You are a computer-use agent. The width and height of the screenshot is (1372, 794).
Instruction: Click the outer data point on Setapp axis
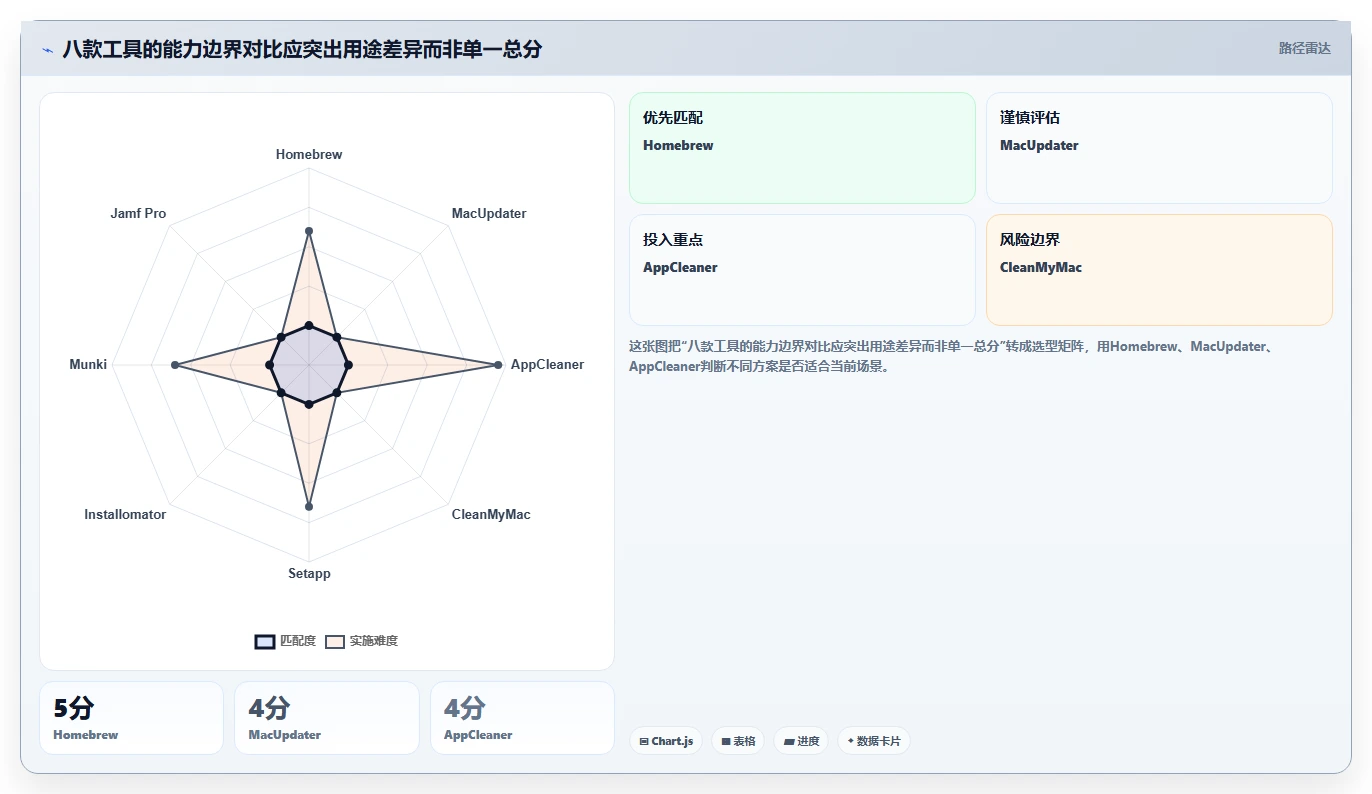tap(309, 507)
